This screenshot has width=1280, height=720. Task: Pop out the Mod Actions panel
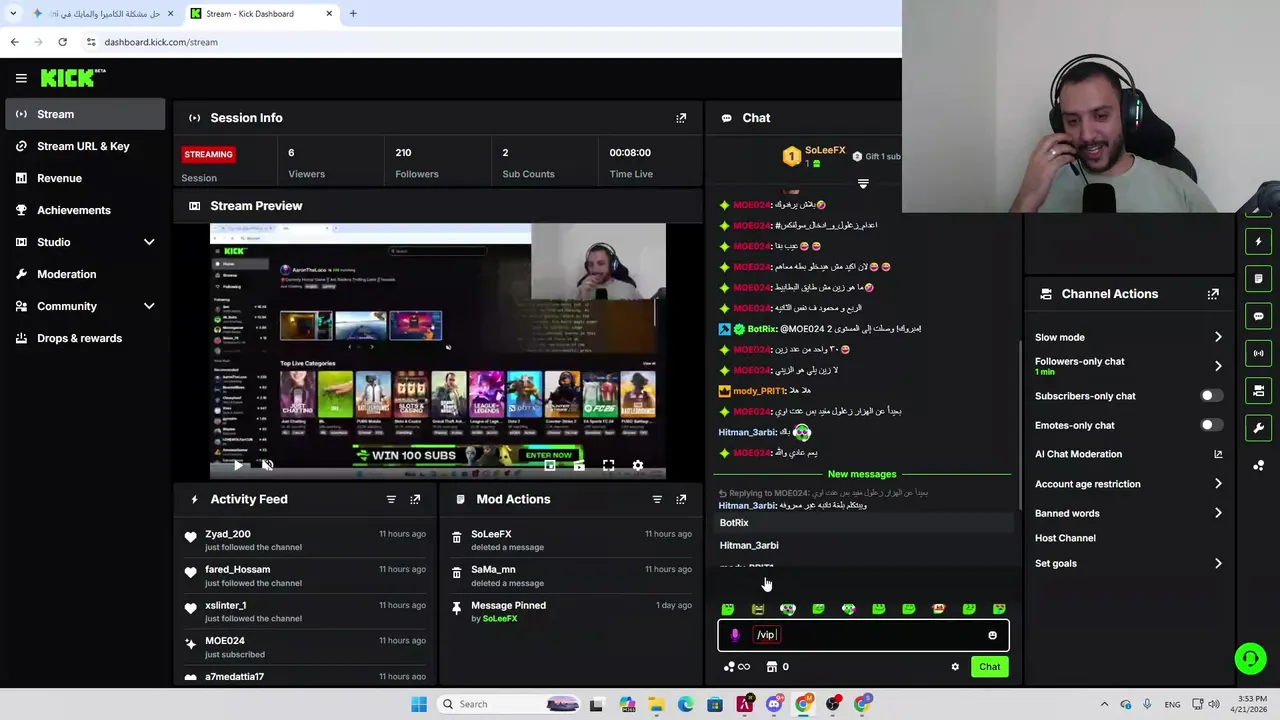click(x=681, y=499)
